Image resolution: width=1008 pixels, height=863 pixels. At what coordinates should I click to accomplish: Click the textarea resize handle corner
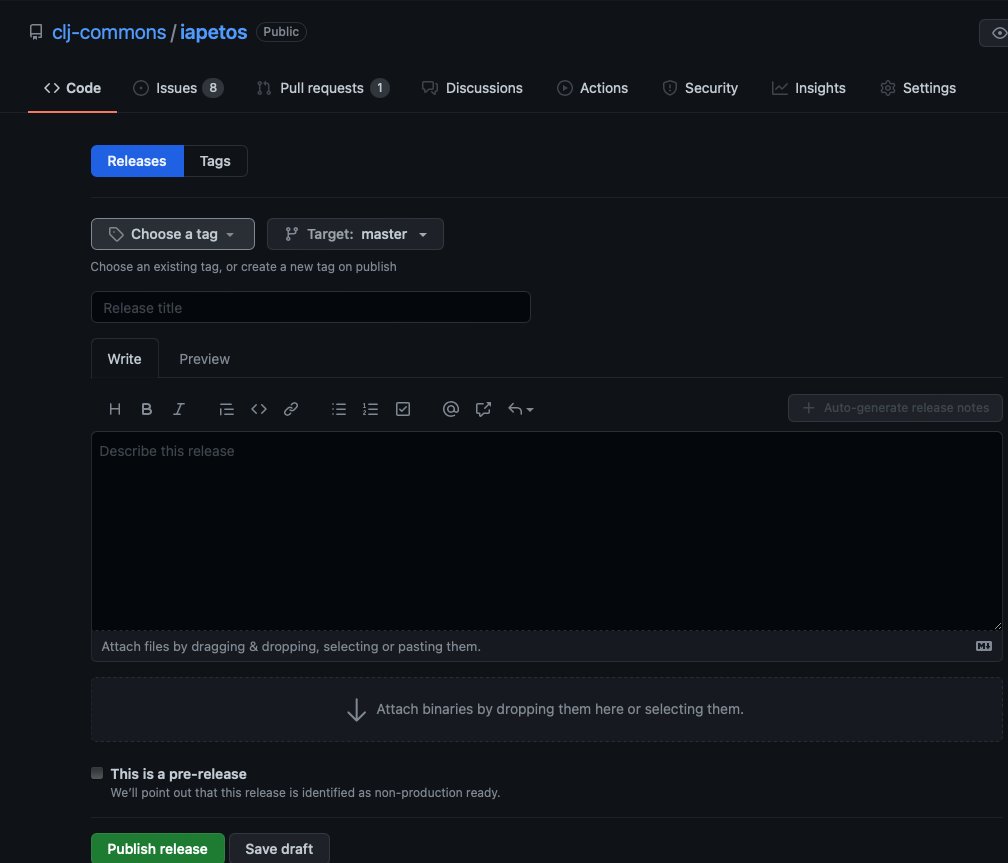click(997, 625)
